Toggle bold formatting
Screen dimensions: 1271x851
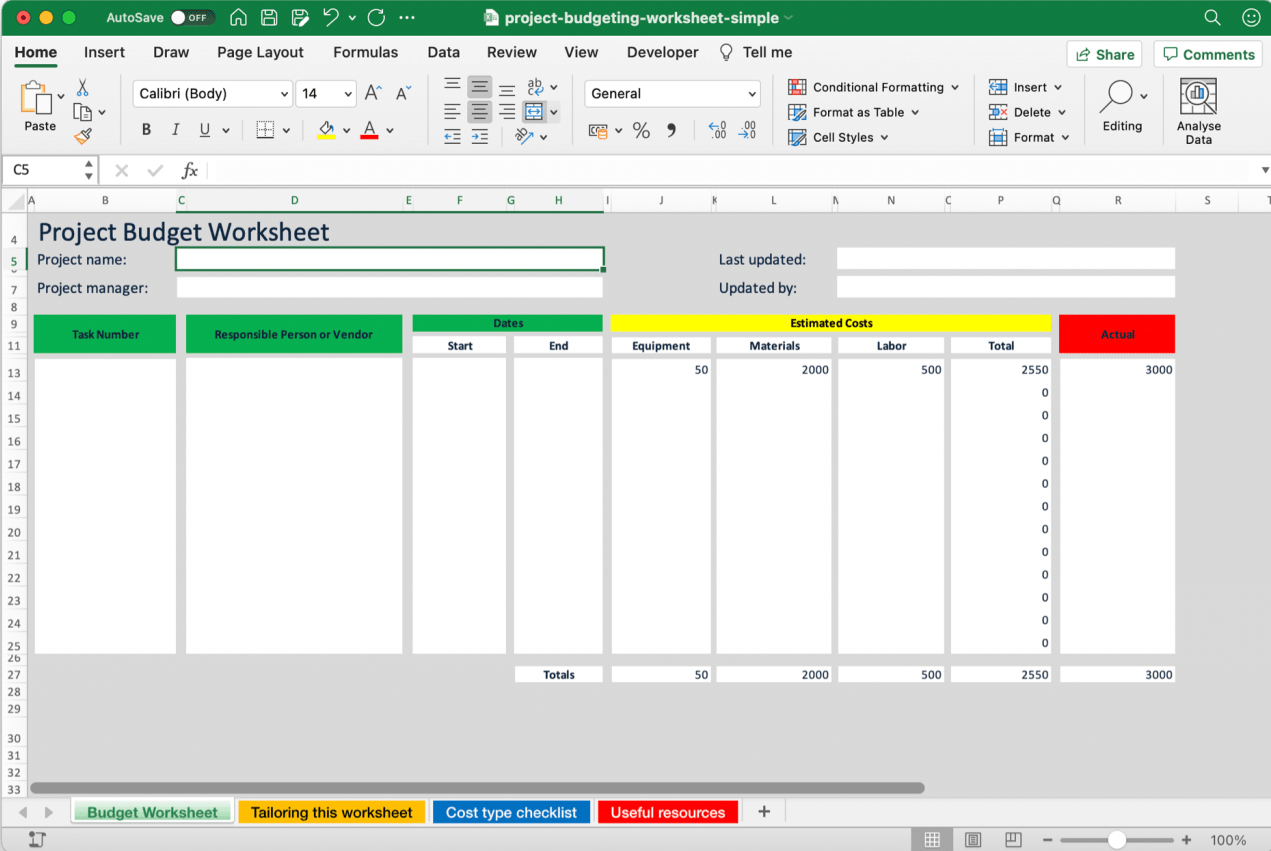point(146,130)
